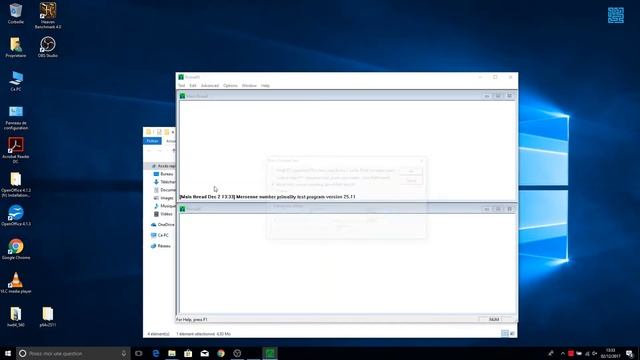Select OneDrive in Explorer navigation pane
Image resolution: width=640 pixels, height=360 pixels.
point(163,224)
